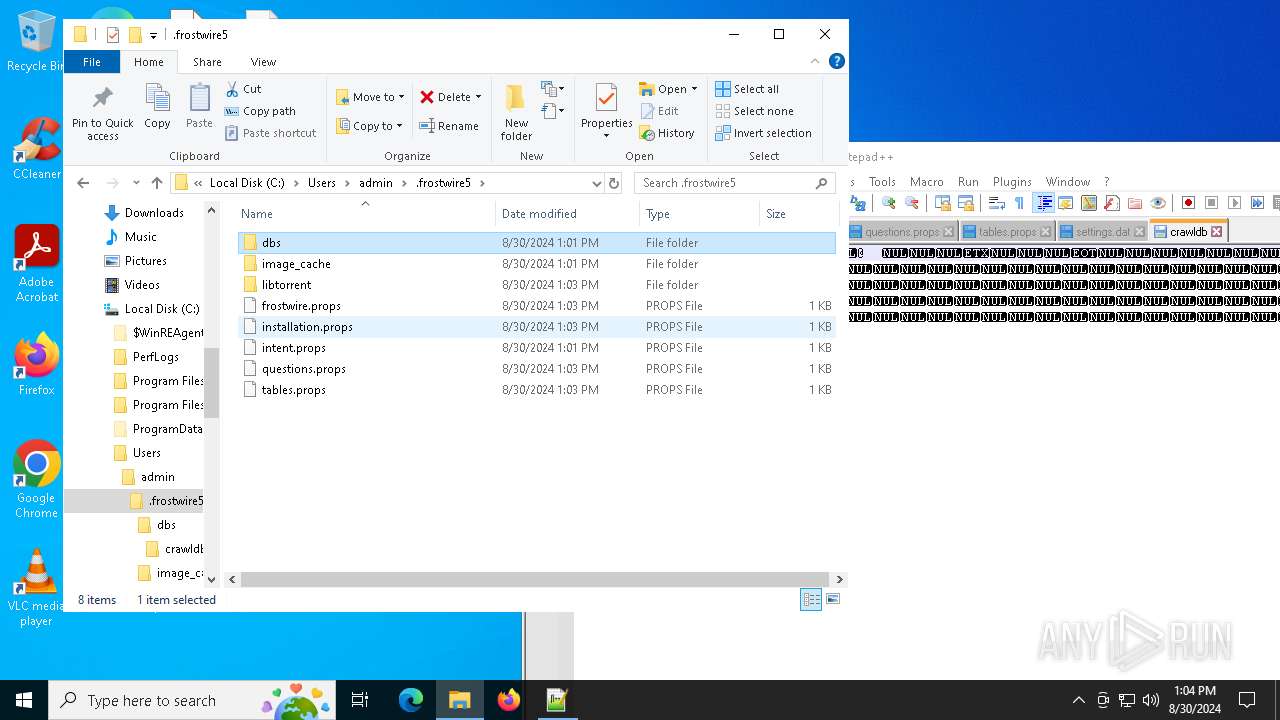Screen dimensions: 1280x720
Task: Open the File ribbon tab
Action: click(92, 62)
